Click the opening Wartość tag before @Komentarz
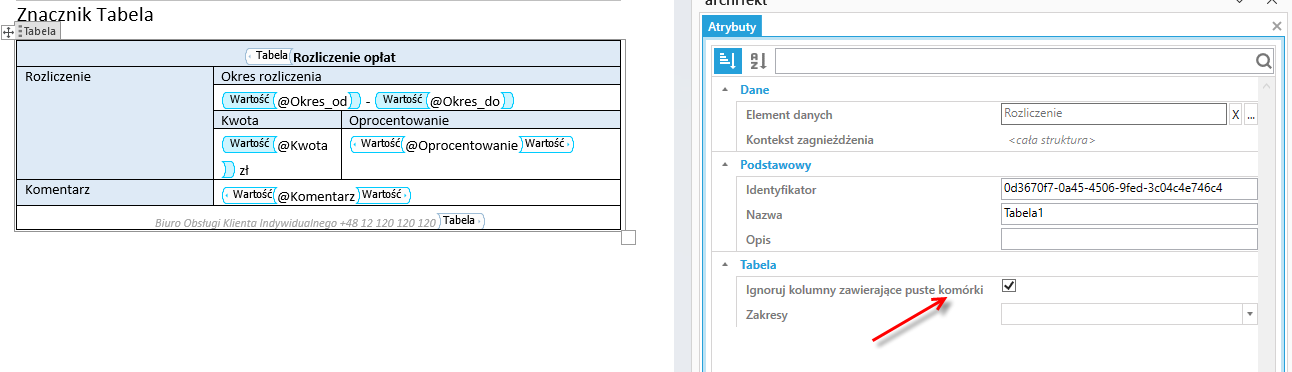1292x372 pixels. tap(249, 195)
